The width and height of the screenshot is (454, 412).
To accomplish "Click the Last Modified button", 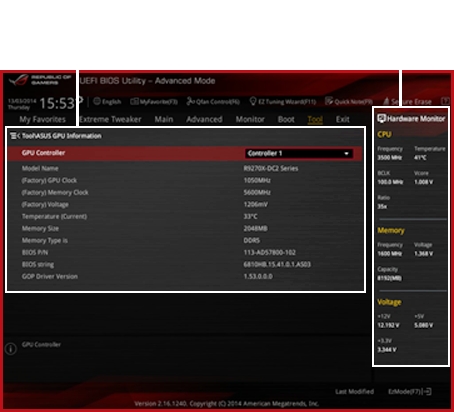I will [354, 392].
